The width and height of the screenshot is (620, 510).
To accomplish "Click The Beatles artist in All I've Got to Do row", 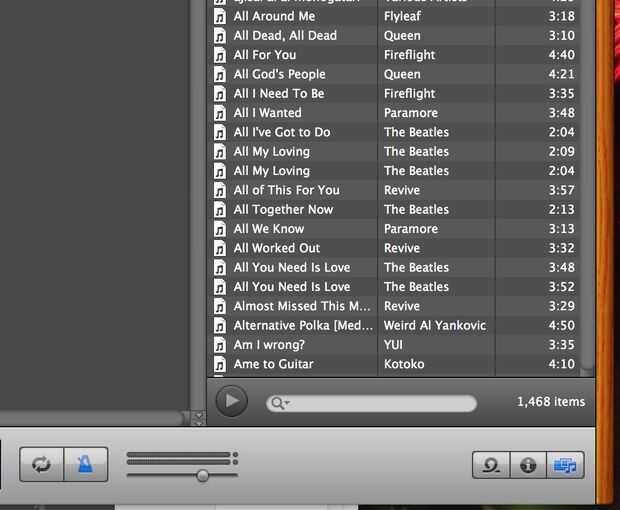I will coord(416,132).
